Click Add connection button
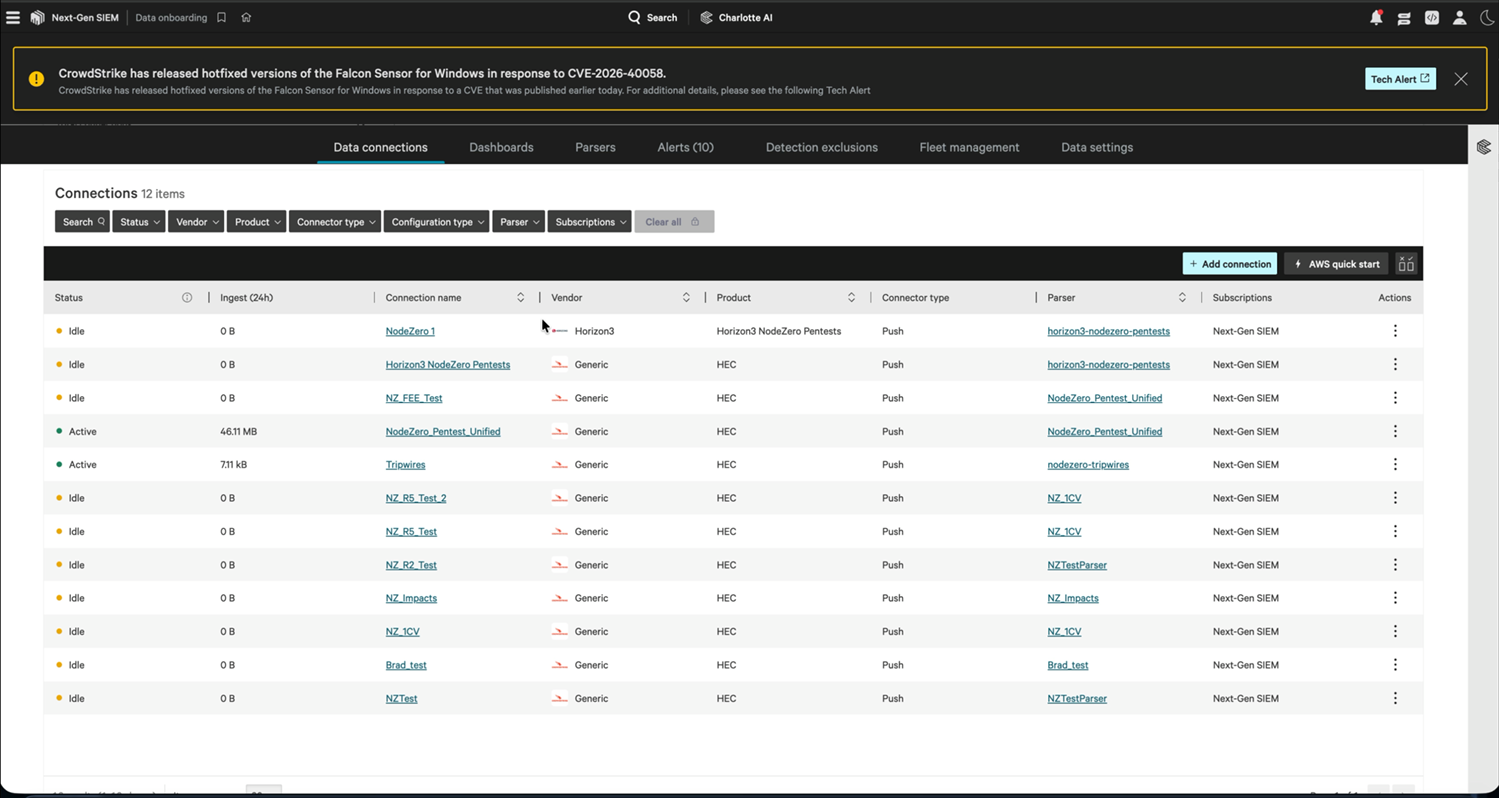The height and width of the screenshot is (798, 1499). (1230, 264)
